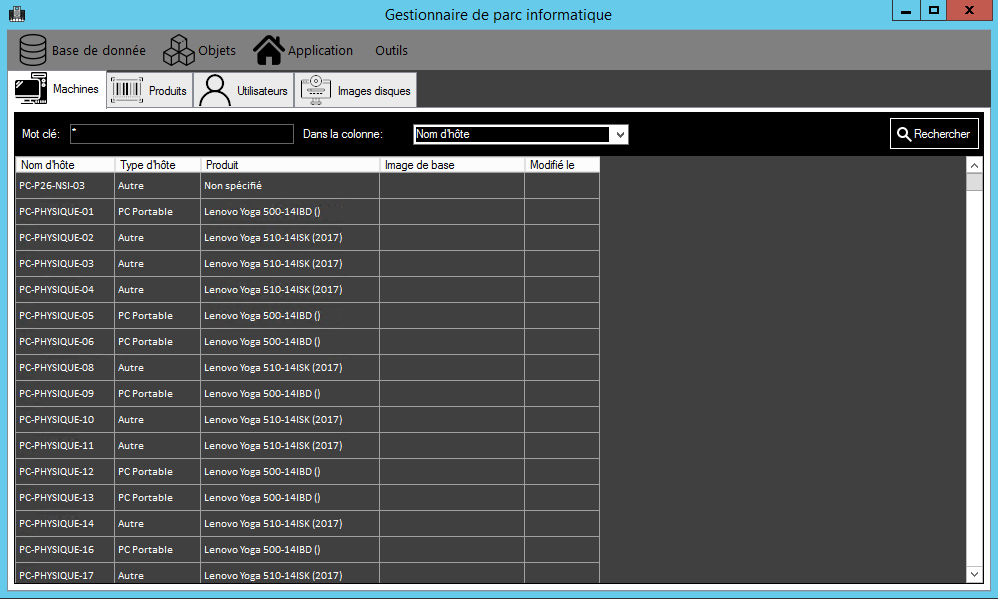Click Lenovo Yoga product cell of PC-PHYSIQUE-13
Viewport: 998px width, 599px height.
click(x=290, y=498)
